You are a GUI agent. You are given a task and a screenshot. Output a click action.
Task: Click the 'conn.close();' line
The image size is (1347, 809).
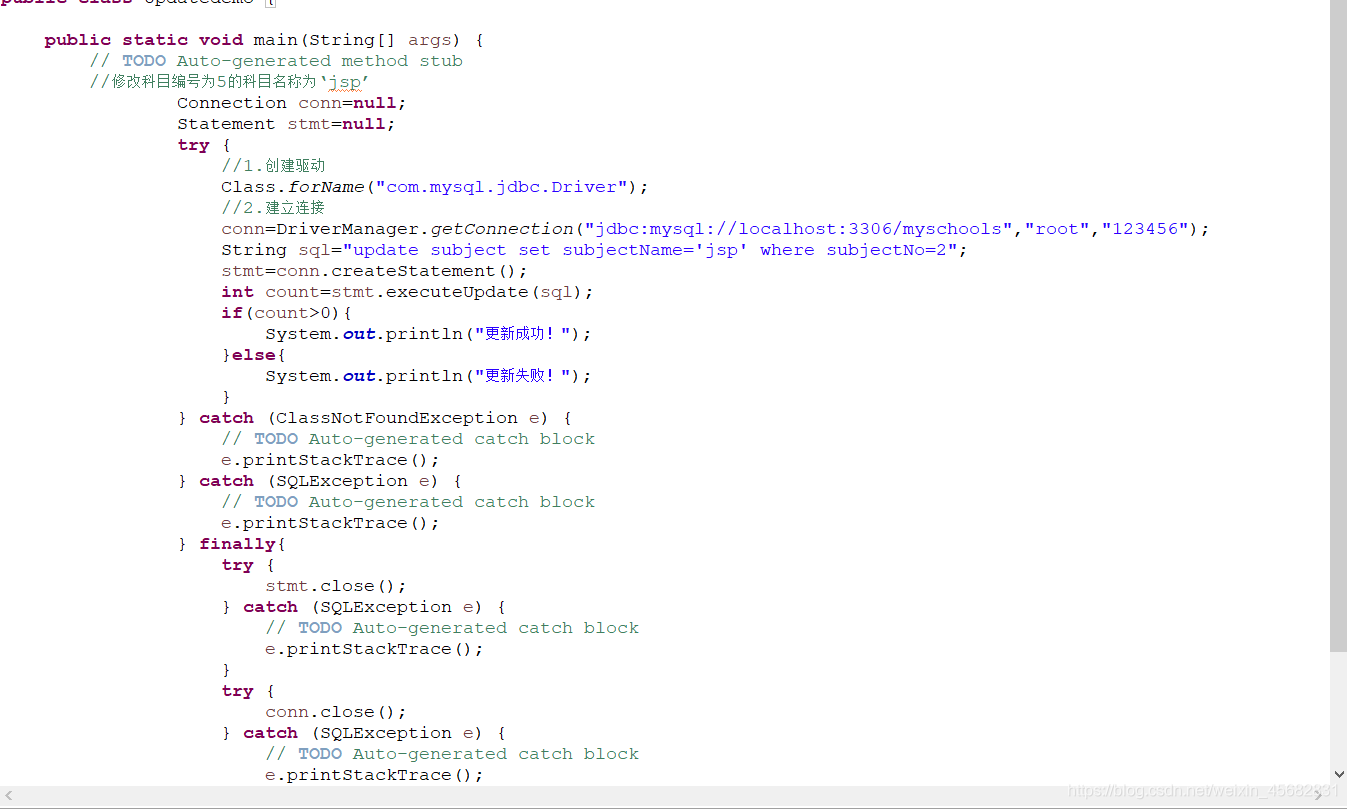point(335,712)
